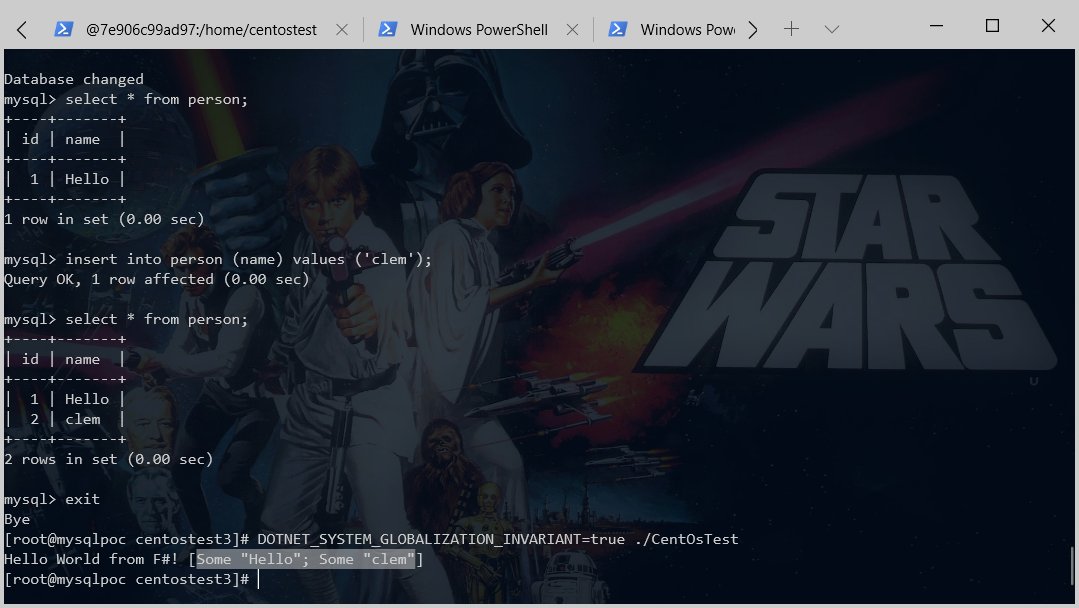The image size is (1079, 608).
Task: Go back to previous tabs with left chevron
Action: coord(22,30)
